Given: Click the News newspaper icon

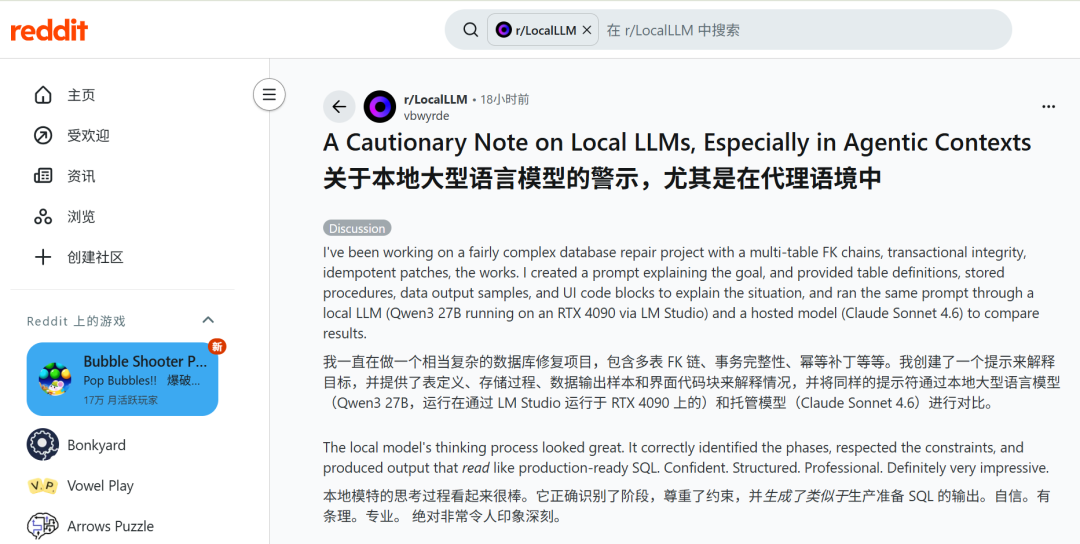Looking at the screenshot, I should pos(43,176).
